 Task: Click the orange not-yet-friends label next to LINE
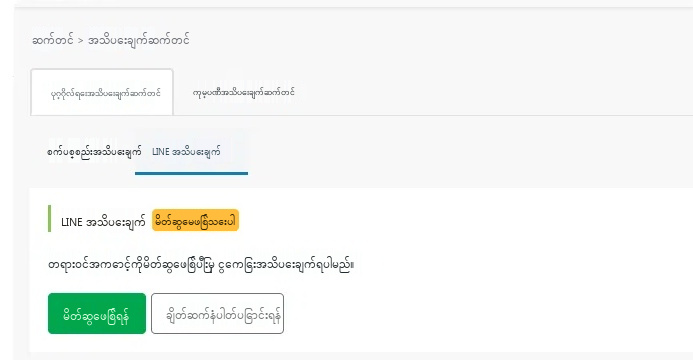click(x=195, y=220)
